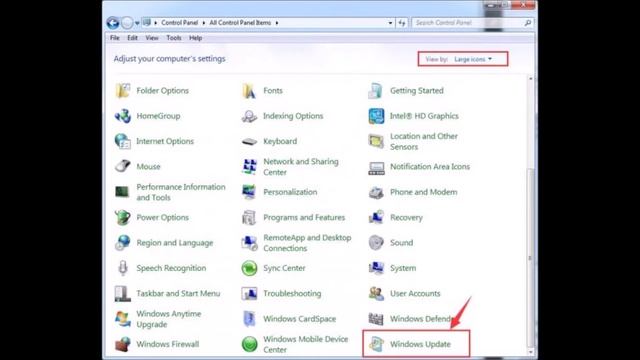The width and height of the screenshot is (640, 360).
Task: Open the Mouse icon
Action: 122,167
